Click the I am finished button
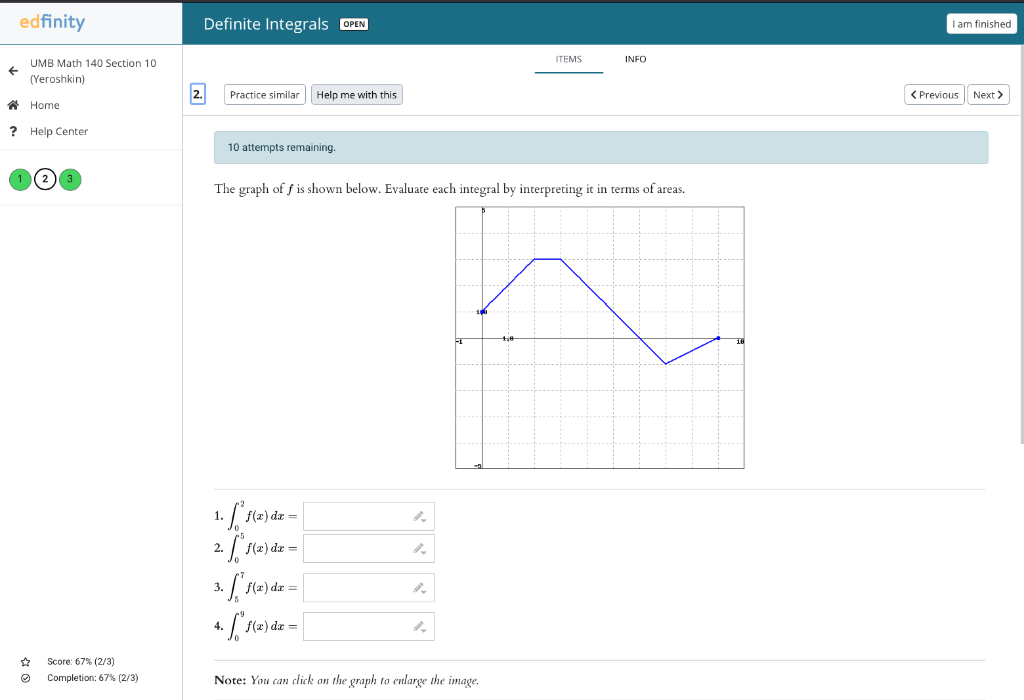 point(981,23)
